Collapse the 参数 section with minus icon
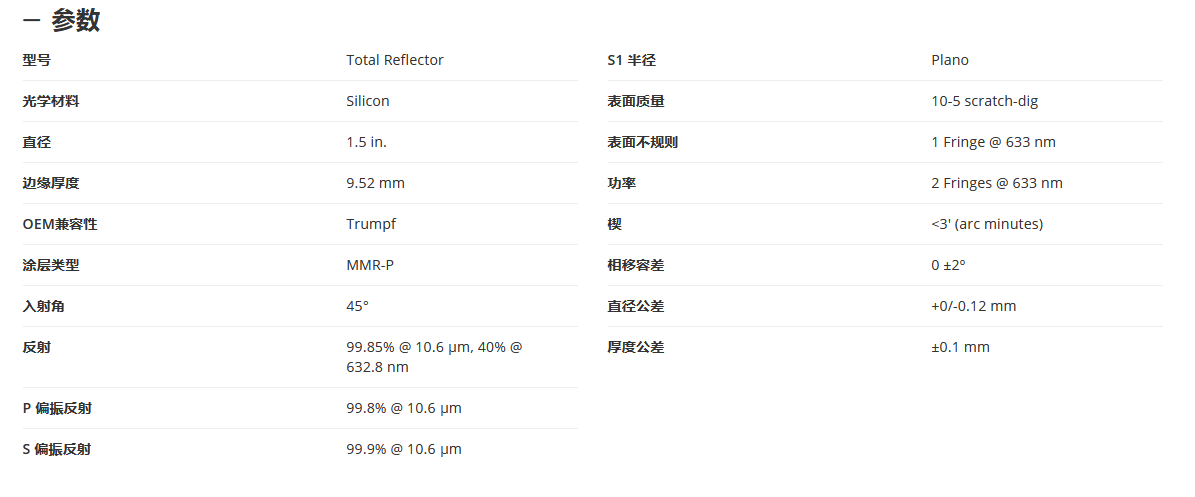 point(31,21)
